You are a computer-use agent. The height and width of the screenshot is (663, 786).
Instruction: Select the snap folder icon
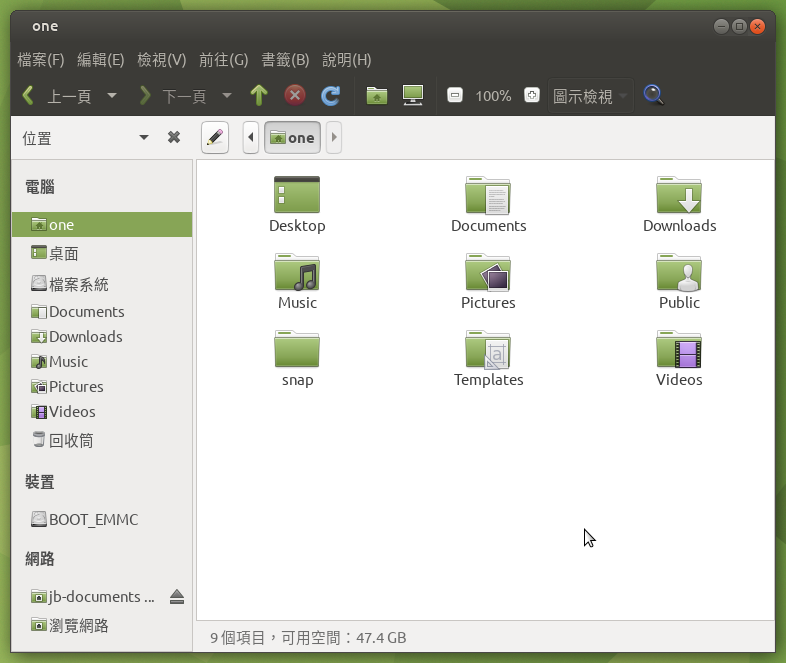pos(297,349)
